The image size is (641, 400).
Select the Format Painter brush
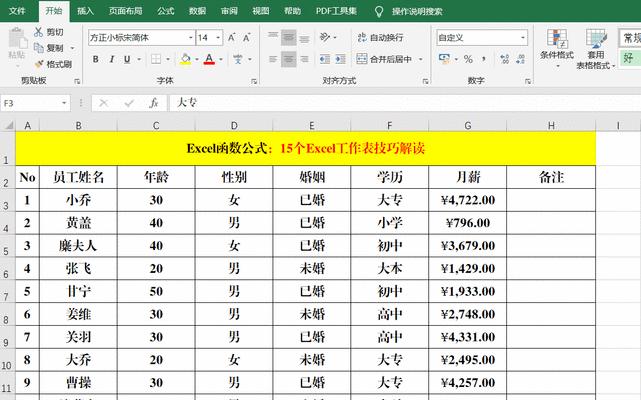[x=39, y=64]
